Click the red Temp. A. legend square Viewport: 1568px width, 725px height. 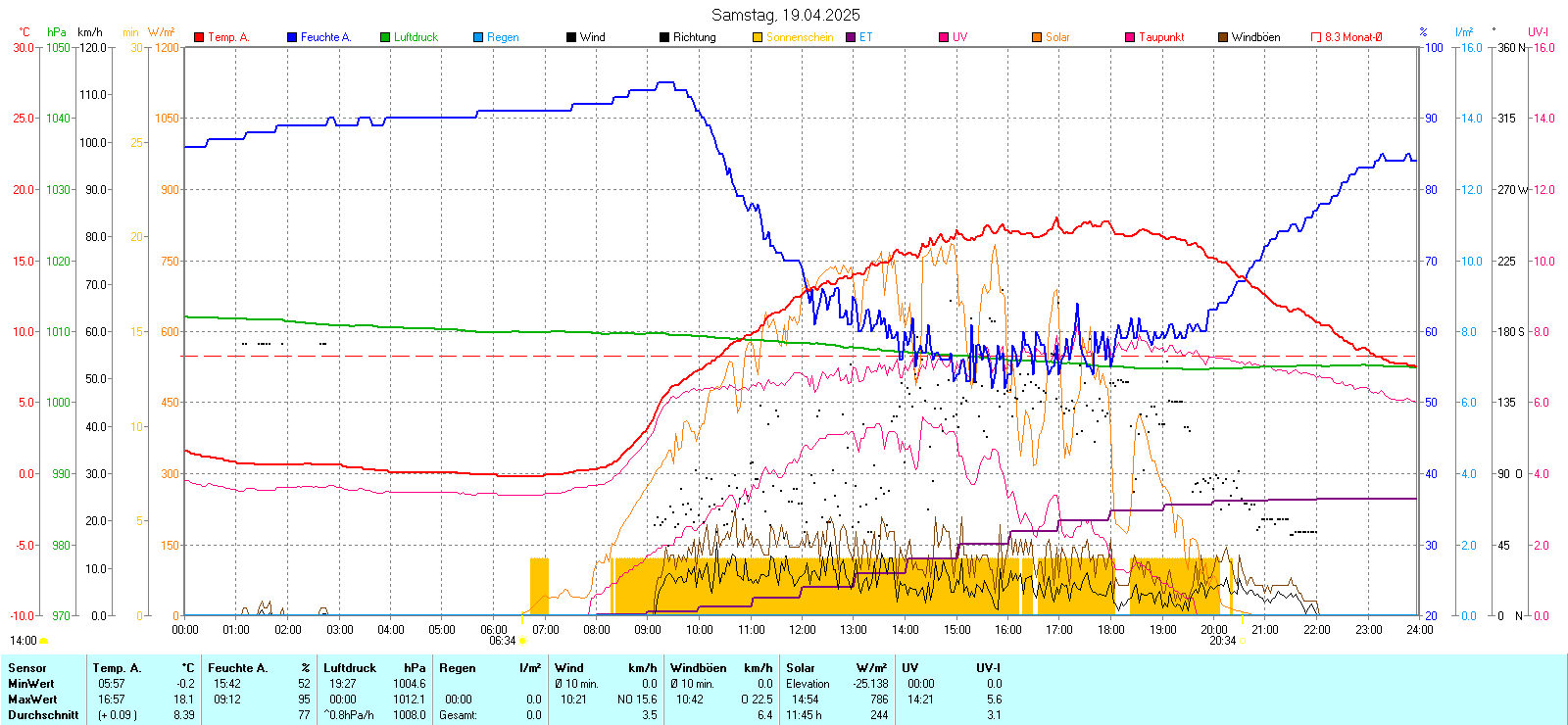click(x=199, y=37)
